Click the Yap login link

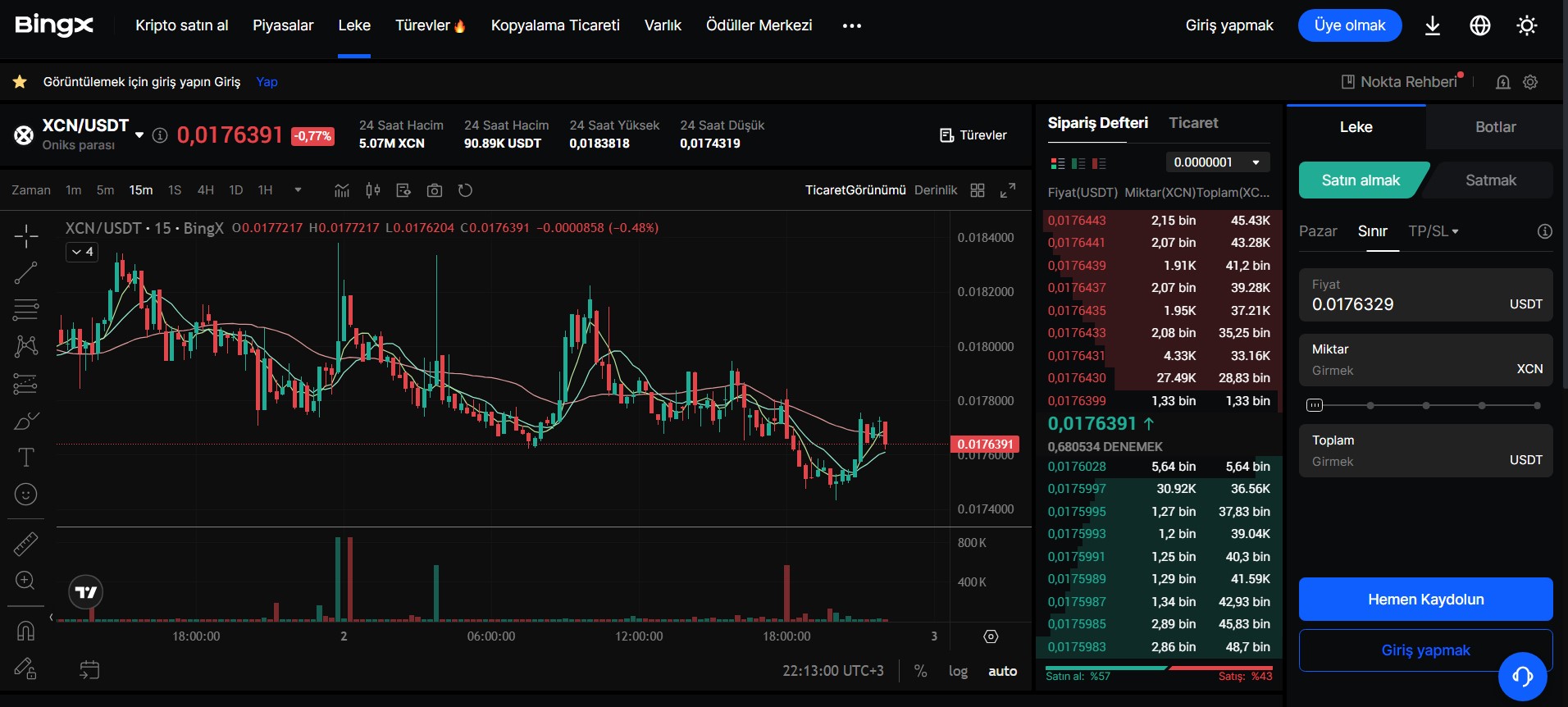coord(267,82)
